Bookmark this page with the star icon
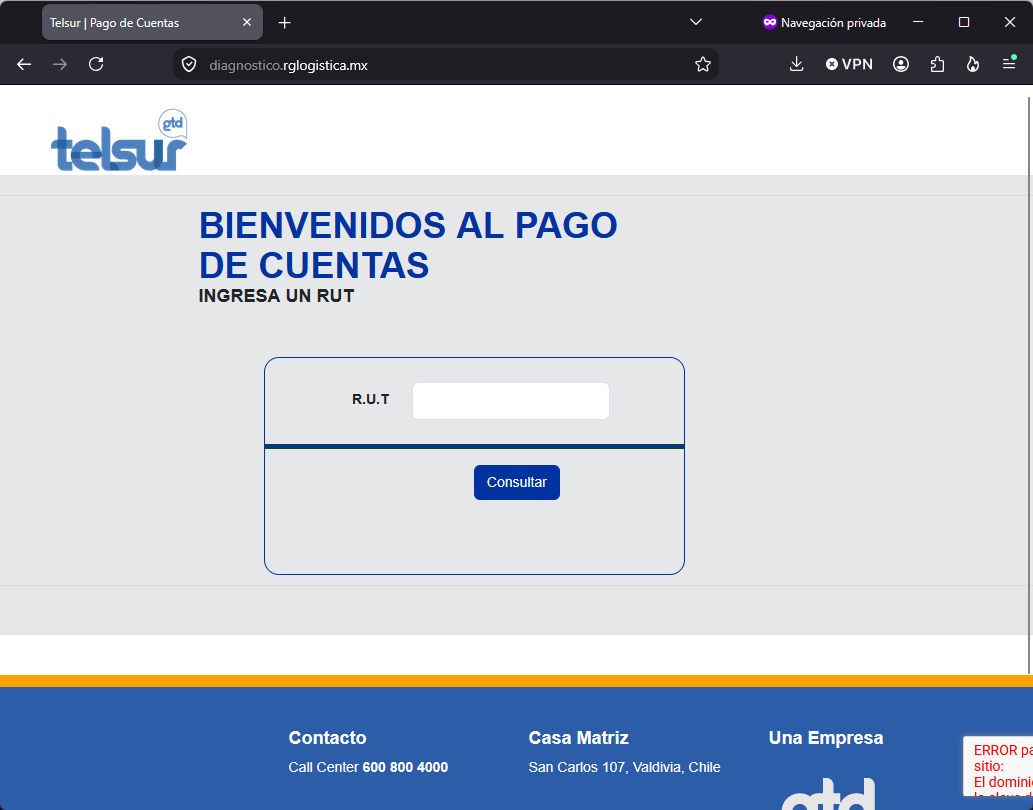The height and width of the screenshot is (810, 1033). click(x=703, y=65)
